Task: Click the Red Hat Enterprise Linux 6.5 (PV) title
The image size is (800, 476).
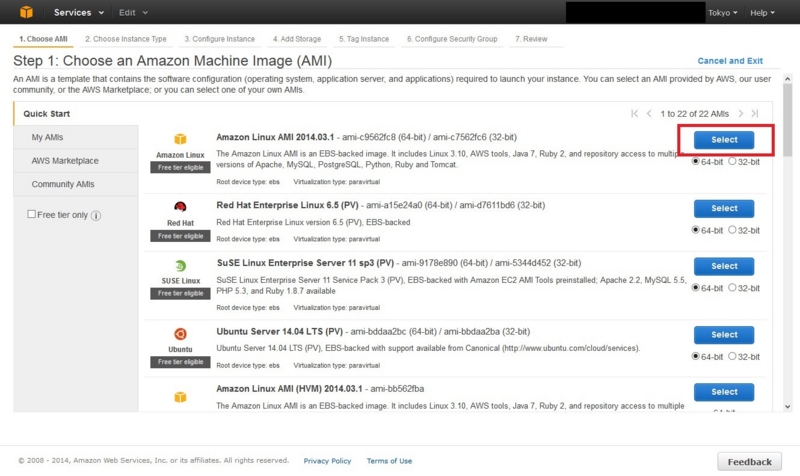Action: point(287,205)
